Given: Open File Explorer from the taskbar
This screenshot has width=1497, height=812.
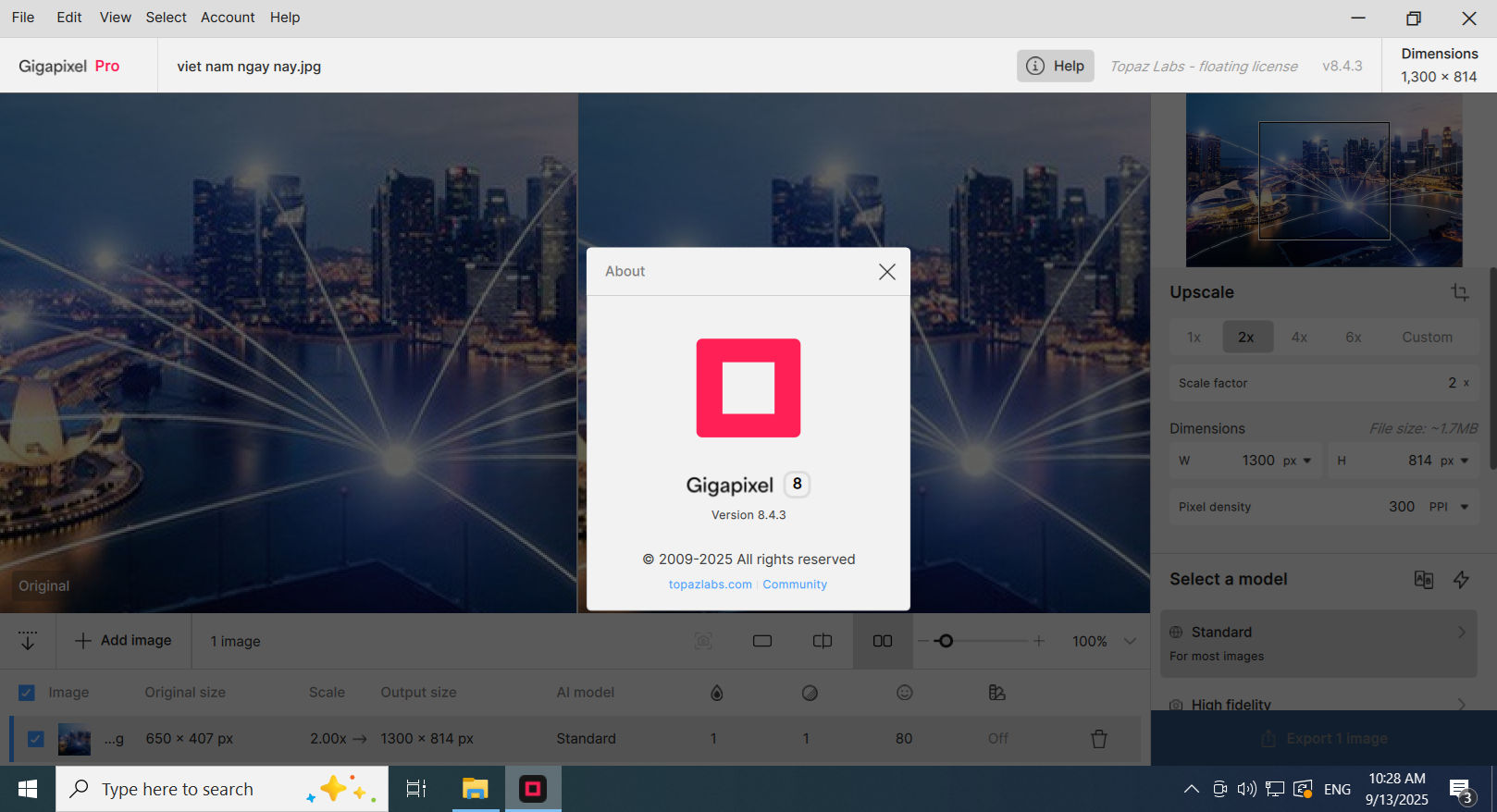Looking at the screenshot, I should (x=475, y=789).
